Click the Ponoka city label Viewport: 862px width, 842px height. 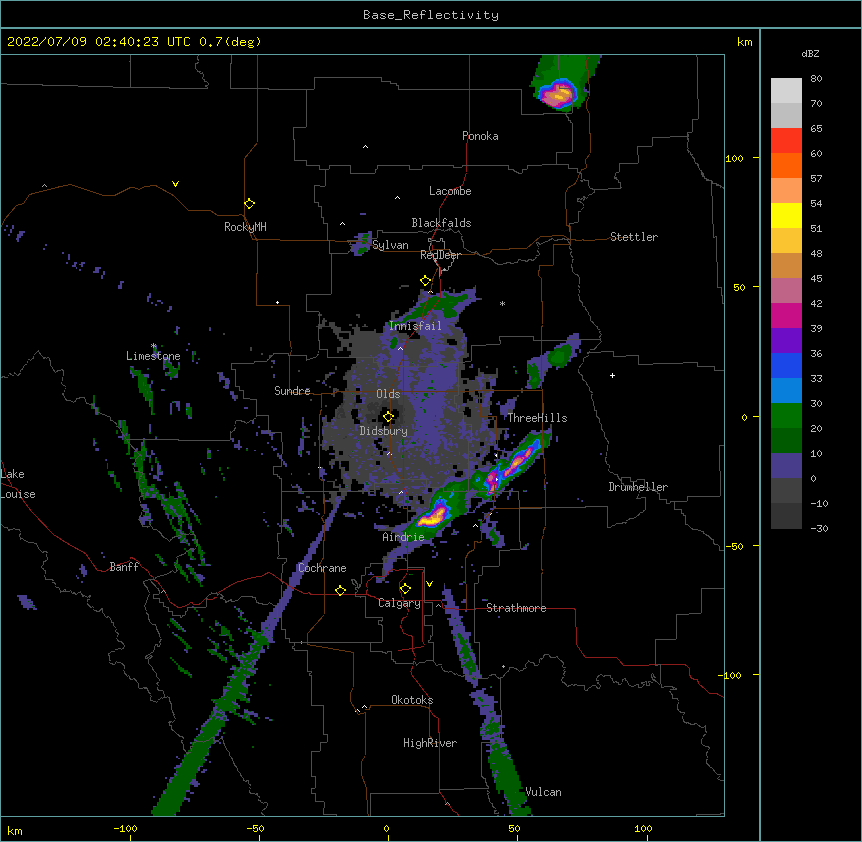[x=480, y=136]
